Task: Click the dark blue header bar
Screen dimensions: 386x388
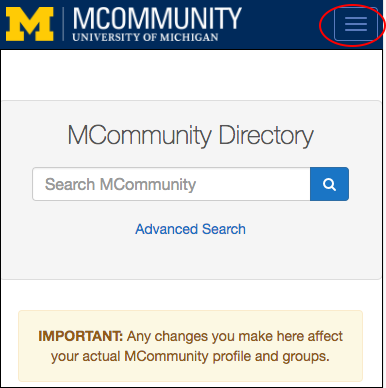Action: (191, 25)
